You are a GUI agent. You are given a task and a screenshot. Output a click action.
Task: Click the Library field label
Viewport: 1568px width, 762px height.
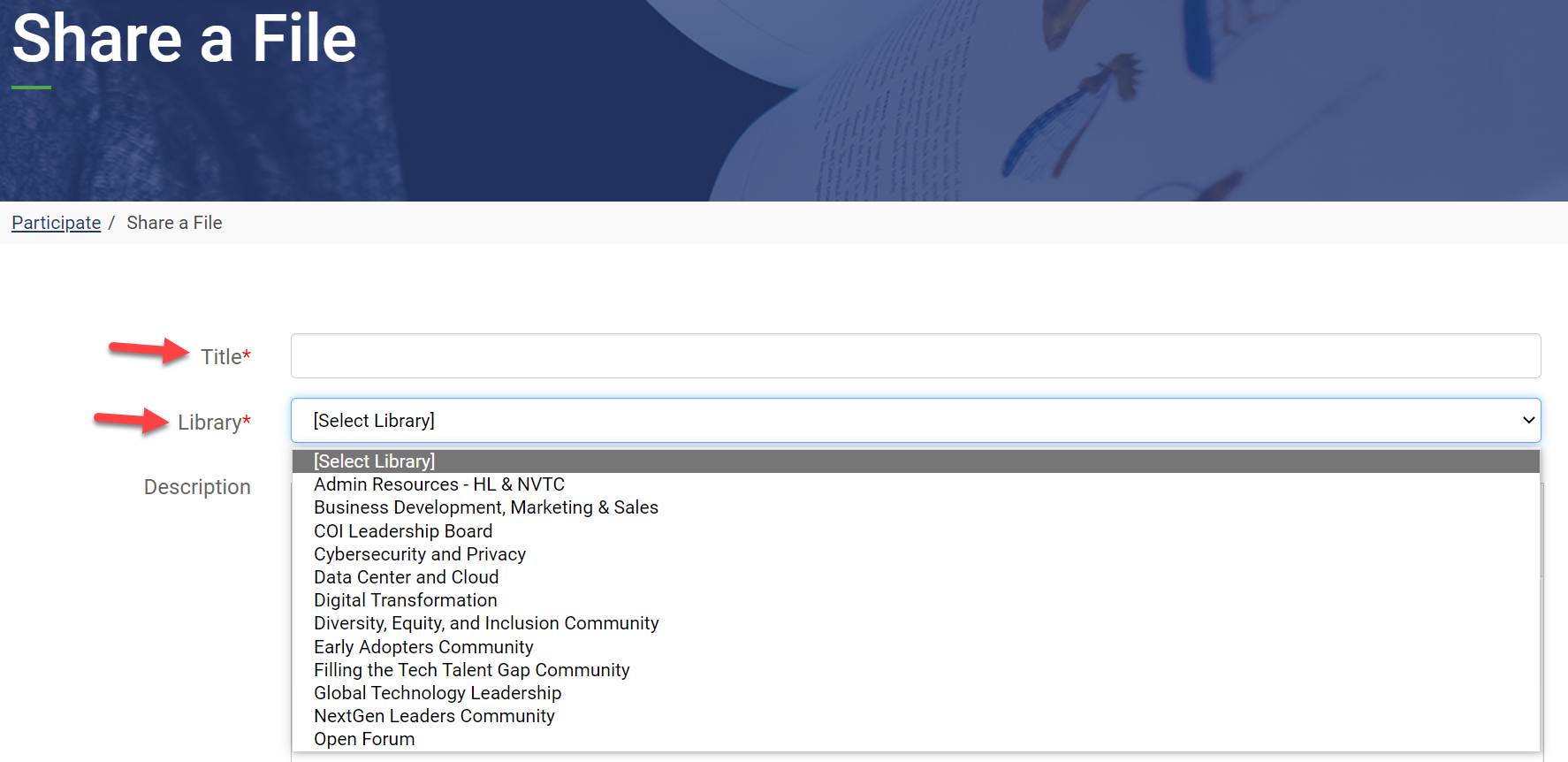tap(214, 423)
